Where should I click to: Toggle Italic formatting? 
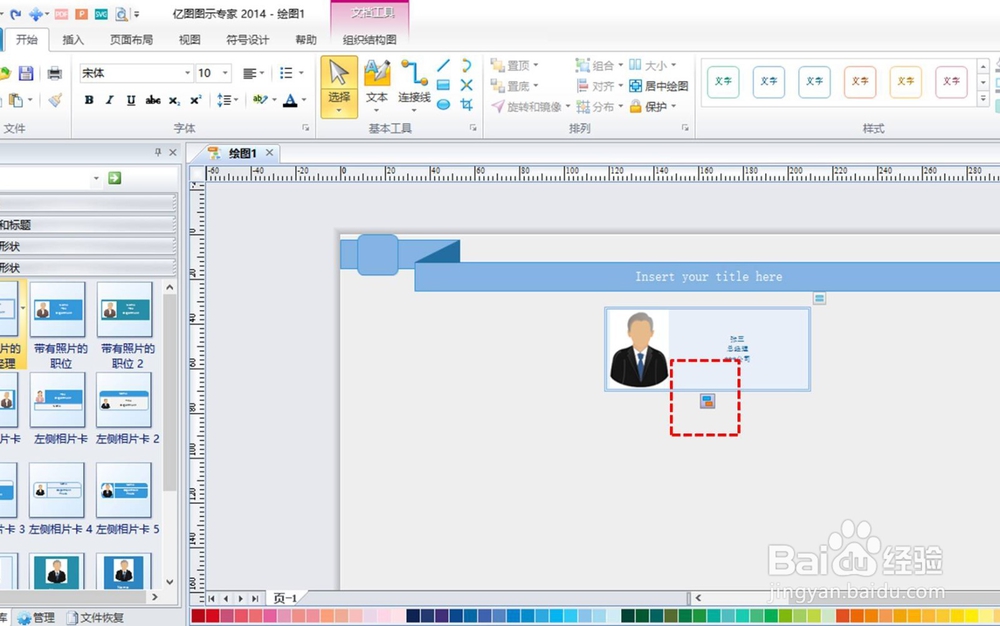point(110,100)
